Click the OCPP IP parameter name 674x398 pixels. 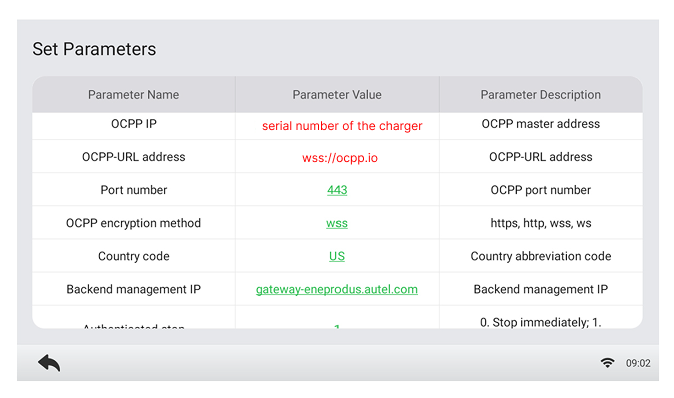(134, 124)
